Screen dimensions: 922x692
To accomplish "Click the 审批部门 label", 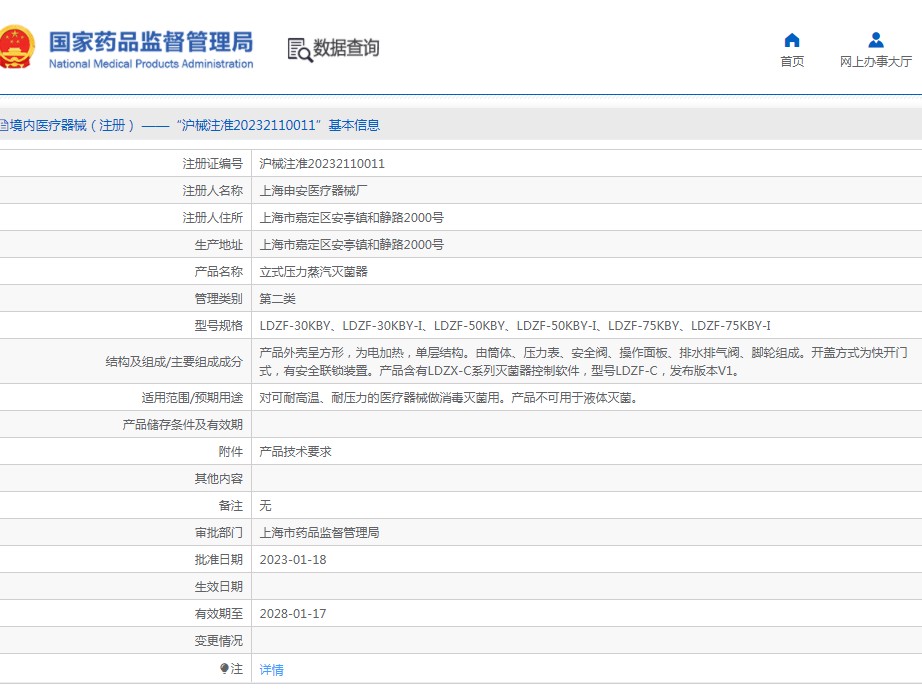I will 218,533.
